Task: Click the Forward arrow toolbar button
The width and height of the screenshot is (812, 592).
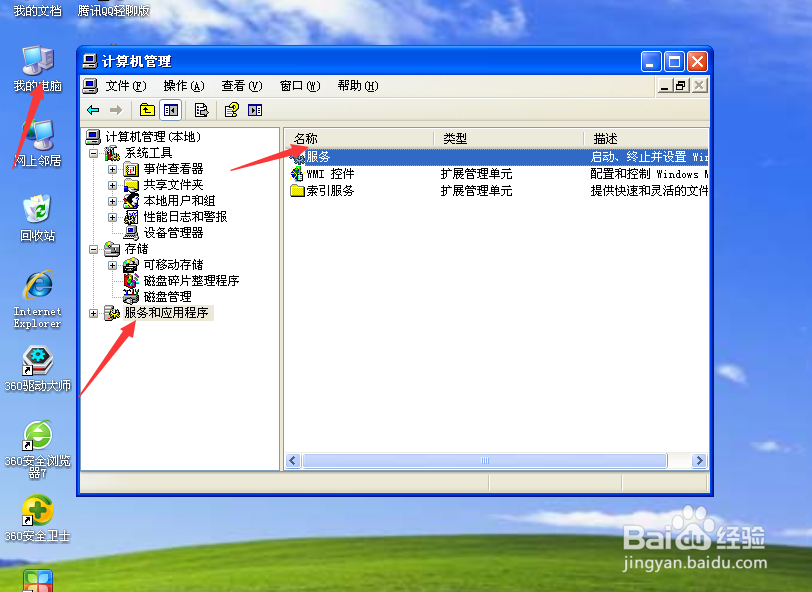Action: (116, 110)
